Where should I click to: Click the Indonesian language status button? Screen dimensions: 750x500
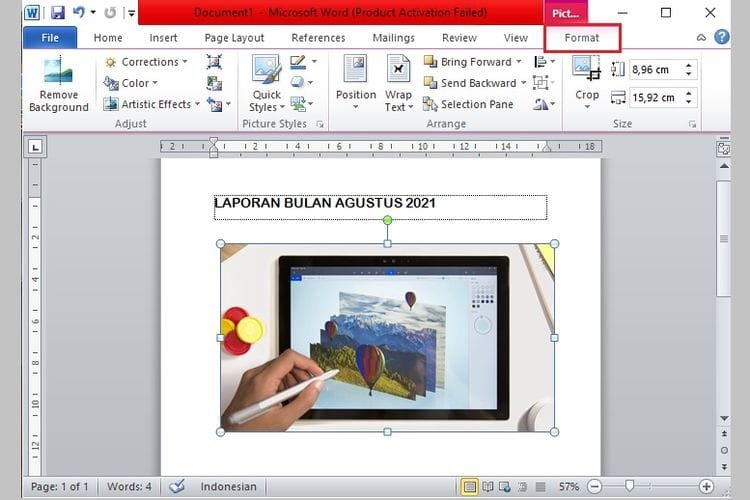pyautogui.click(x=228, y=487)
